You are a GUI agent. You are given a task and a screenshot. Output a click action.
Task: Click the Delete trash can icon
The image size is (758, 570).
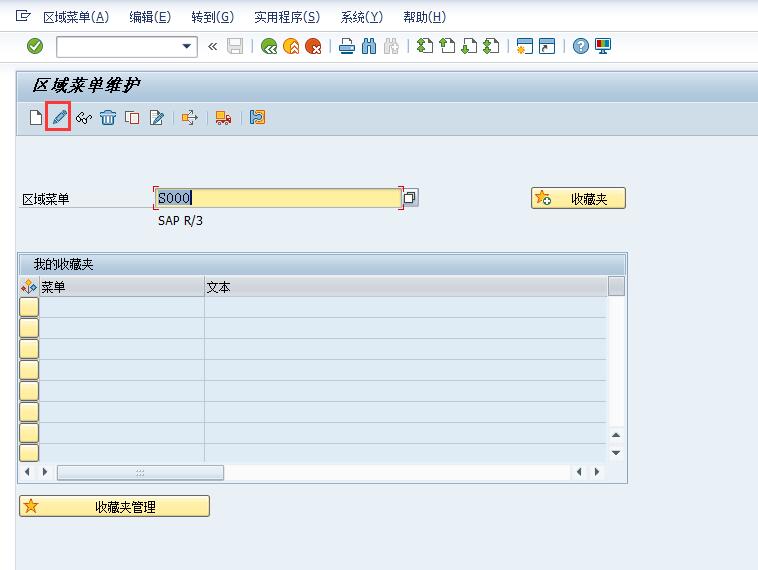coord(107,118)
